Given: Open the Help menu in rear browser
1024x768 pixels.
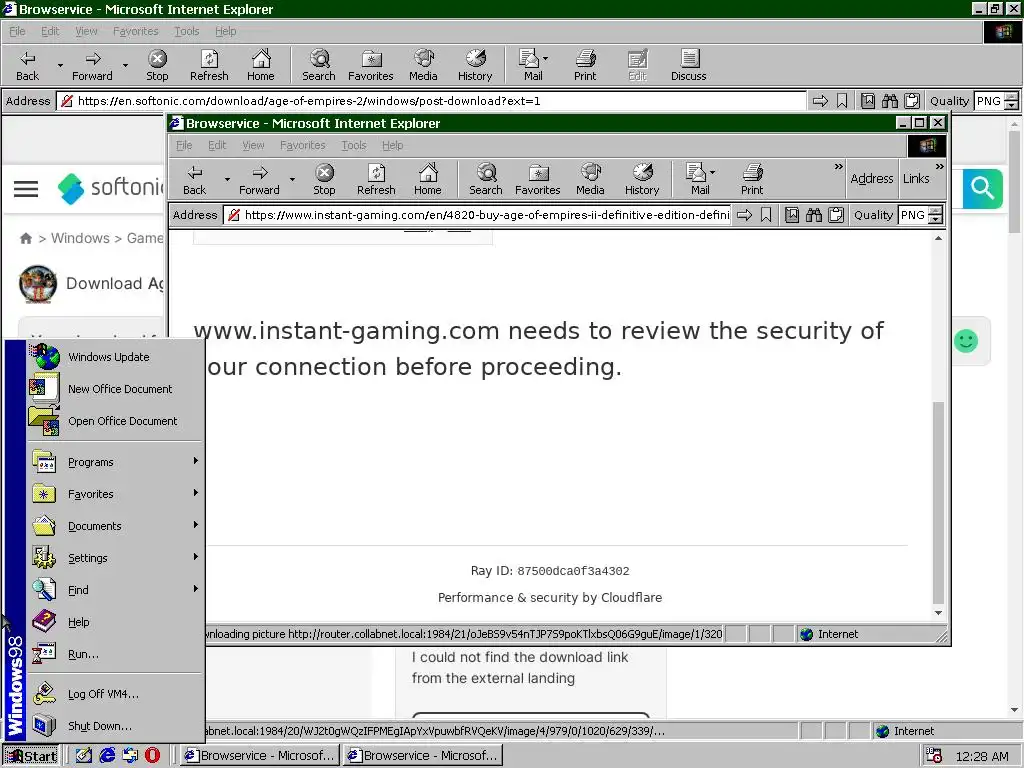Looking at the screenshot, I should tap(225, 31).
